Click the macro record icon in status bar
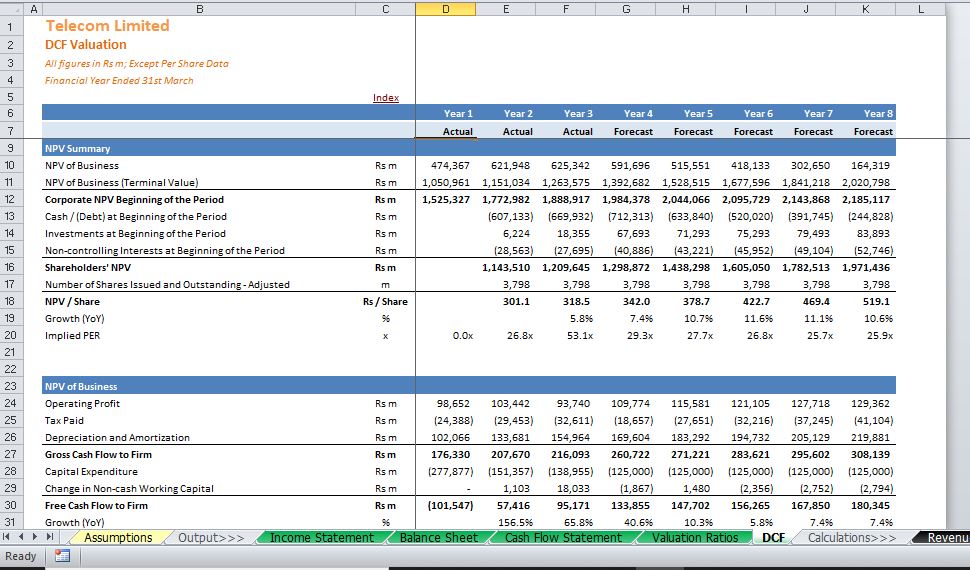This screenshot has width=970, height=570. point(62,556)
